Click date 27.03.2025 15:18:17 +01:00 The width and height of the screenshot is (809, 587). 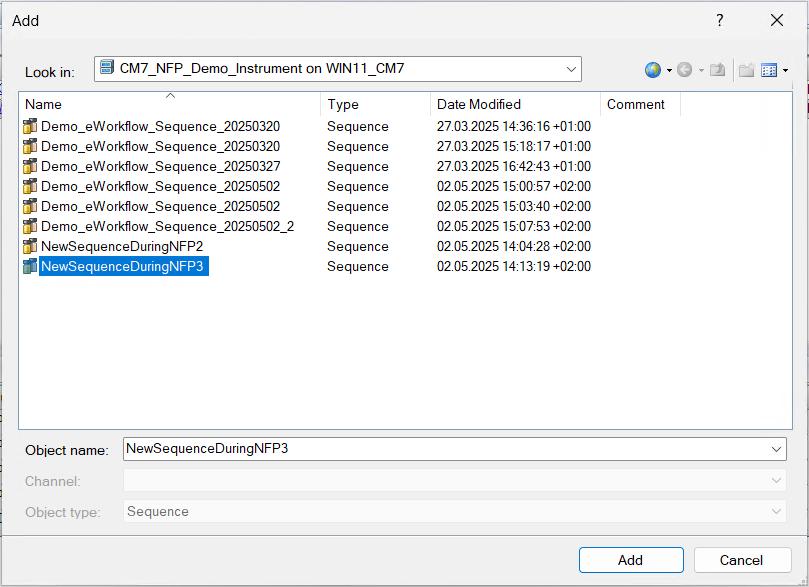point(513,146)
